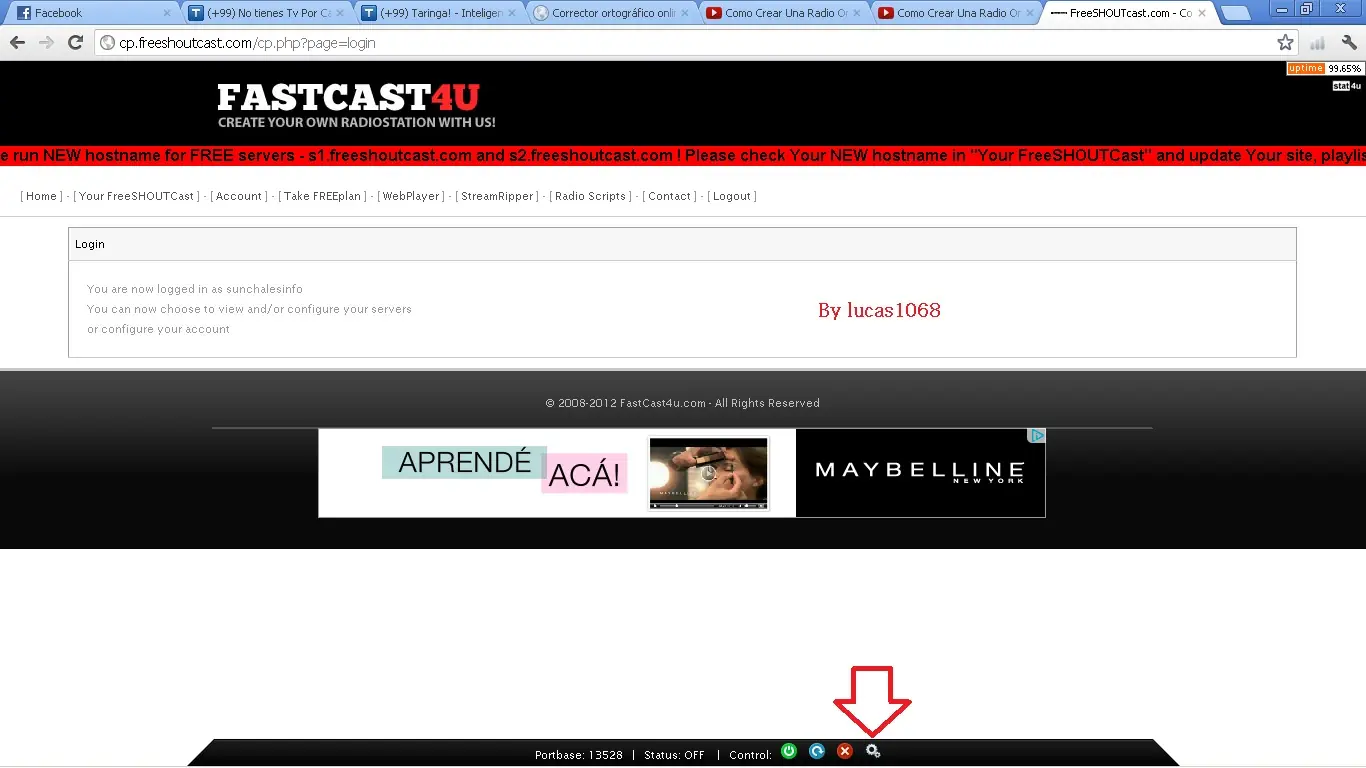Switch to the Taringa! - Inteligen tab

pos(437,13)
